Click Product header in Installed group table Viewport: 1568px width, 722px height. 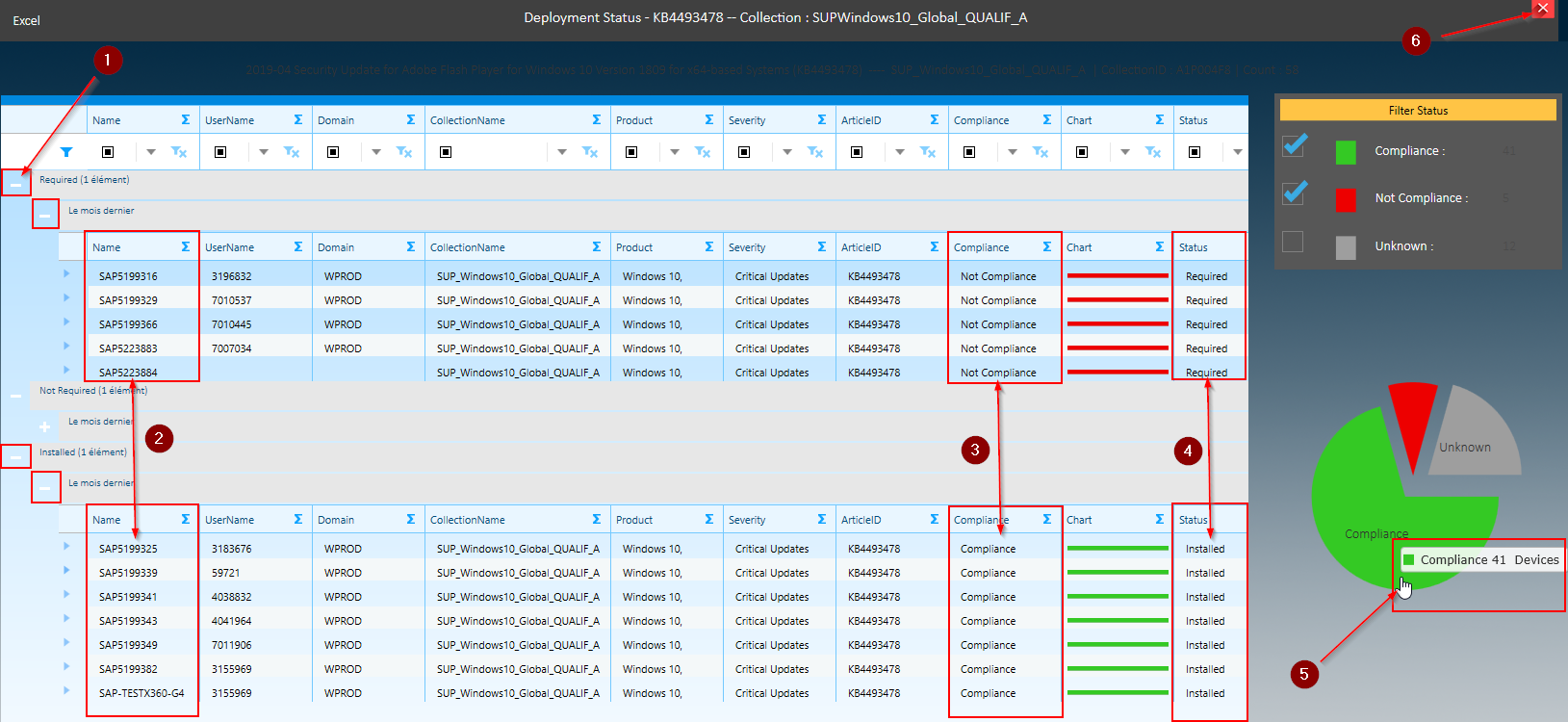click(634, 520)
